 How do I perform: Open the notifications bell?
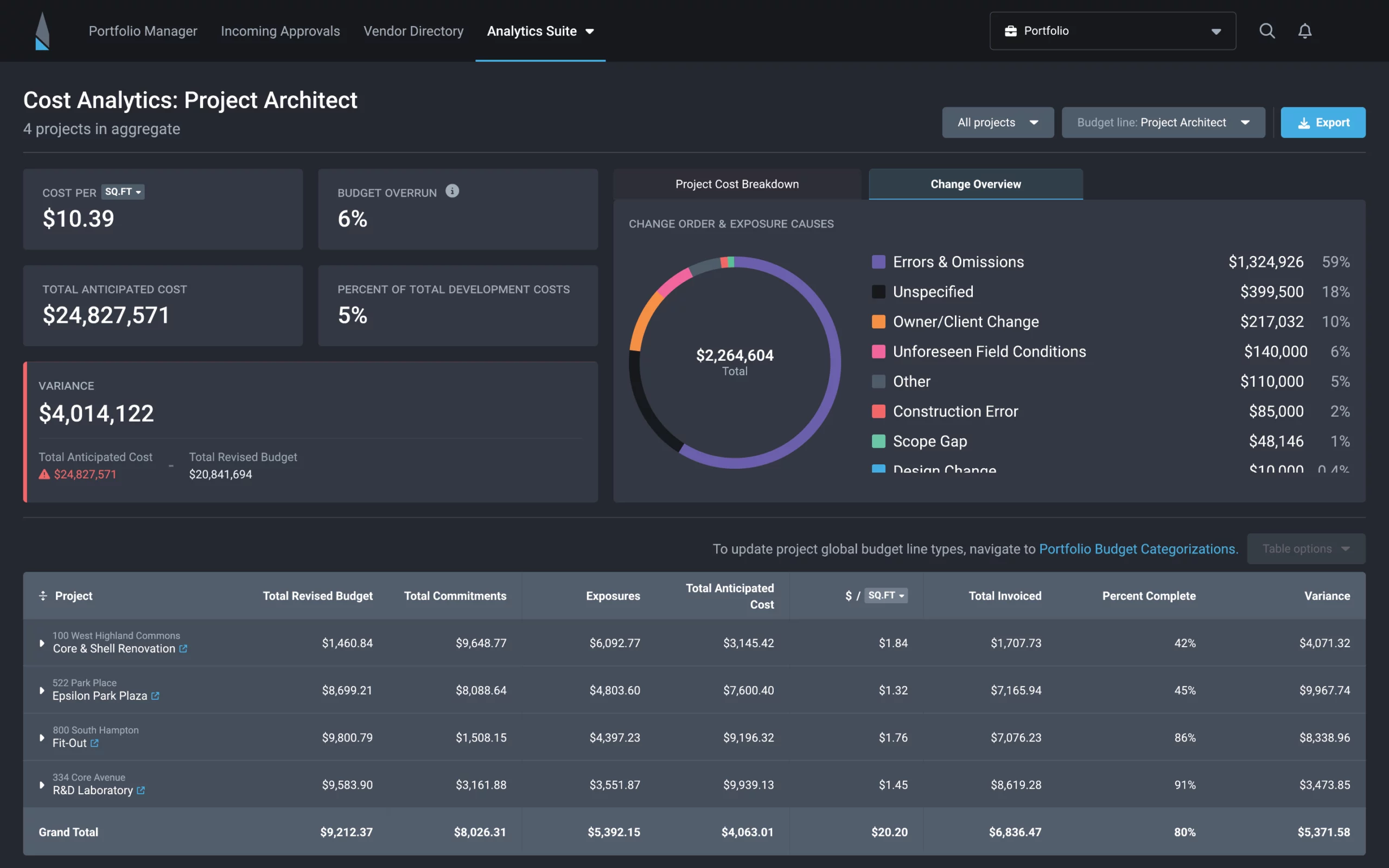point(1304,30)
